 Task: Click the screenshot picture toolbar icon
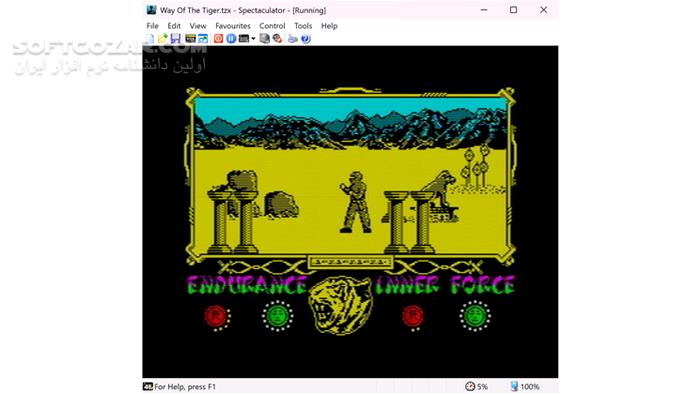(203, 39)
